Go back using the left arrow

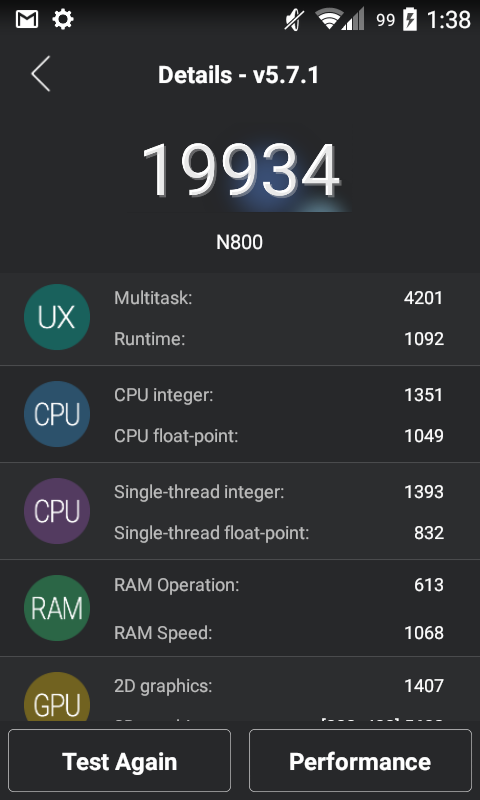[41, 74]
